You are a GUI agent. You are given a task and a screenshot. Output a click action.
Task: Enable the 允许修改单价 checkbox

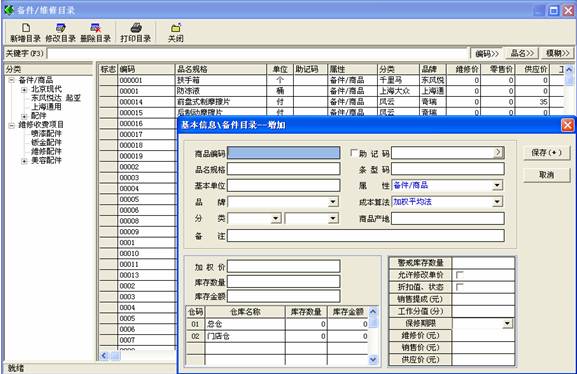[459, 275]
